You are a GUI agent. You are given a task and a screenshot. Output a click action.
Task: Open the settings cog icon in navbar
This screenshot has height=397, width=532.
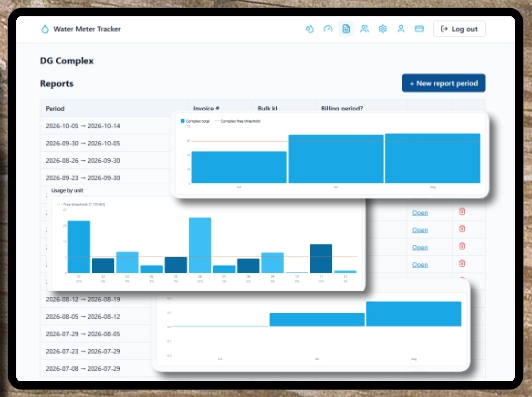tap(383, 29)
